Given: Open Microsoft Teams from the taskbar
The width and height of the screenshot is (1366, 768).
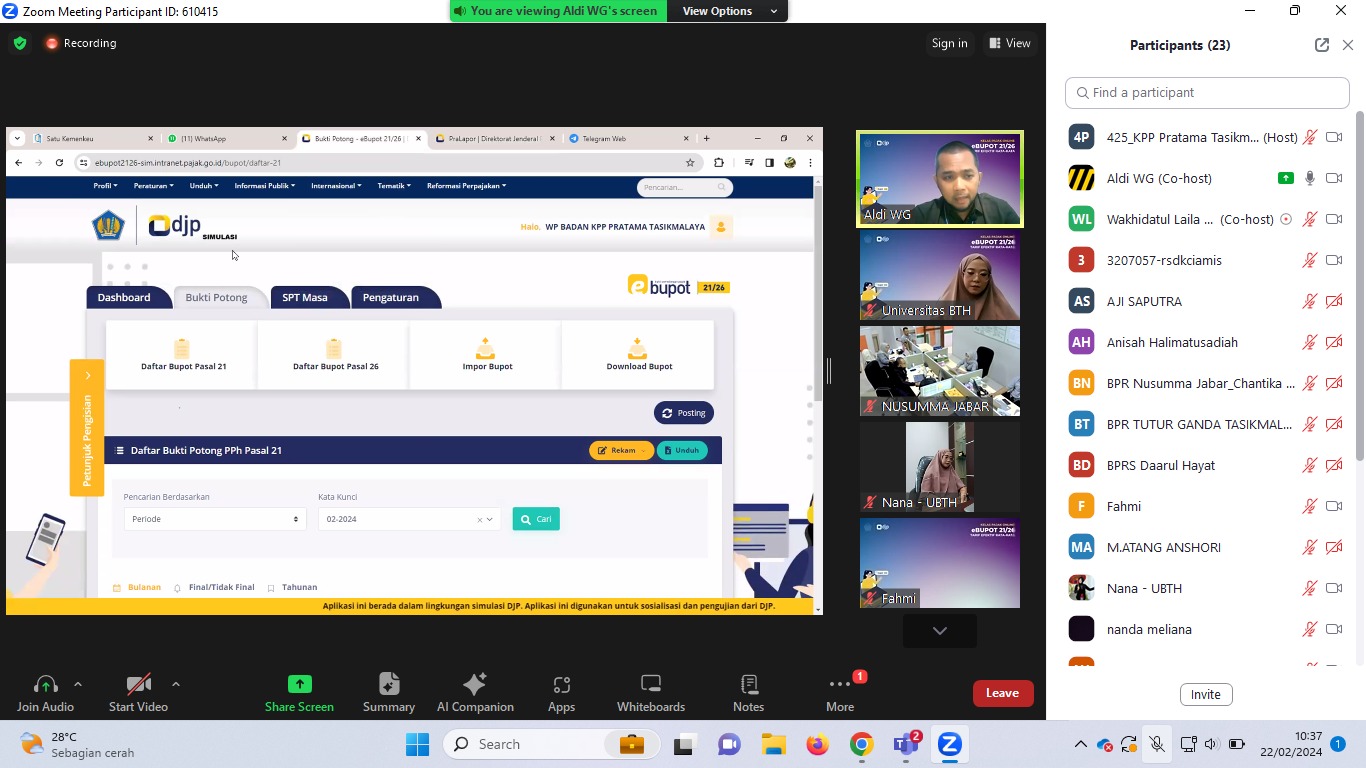Looking at the screenshot, I should (x=906, y=745).
